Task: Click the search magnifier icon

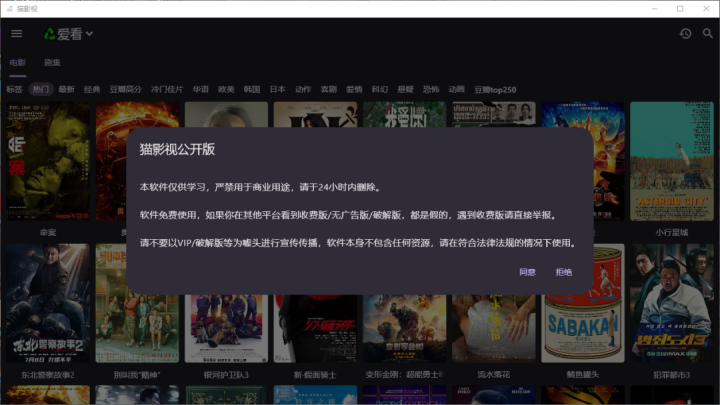Action: click(x=708, y=34)
